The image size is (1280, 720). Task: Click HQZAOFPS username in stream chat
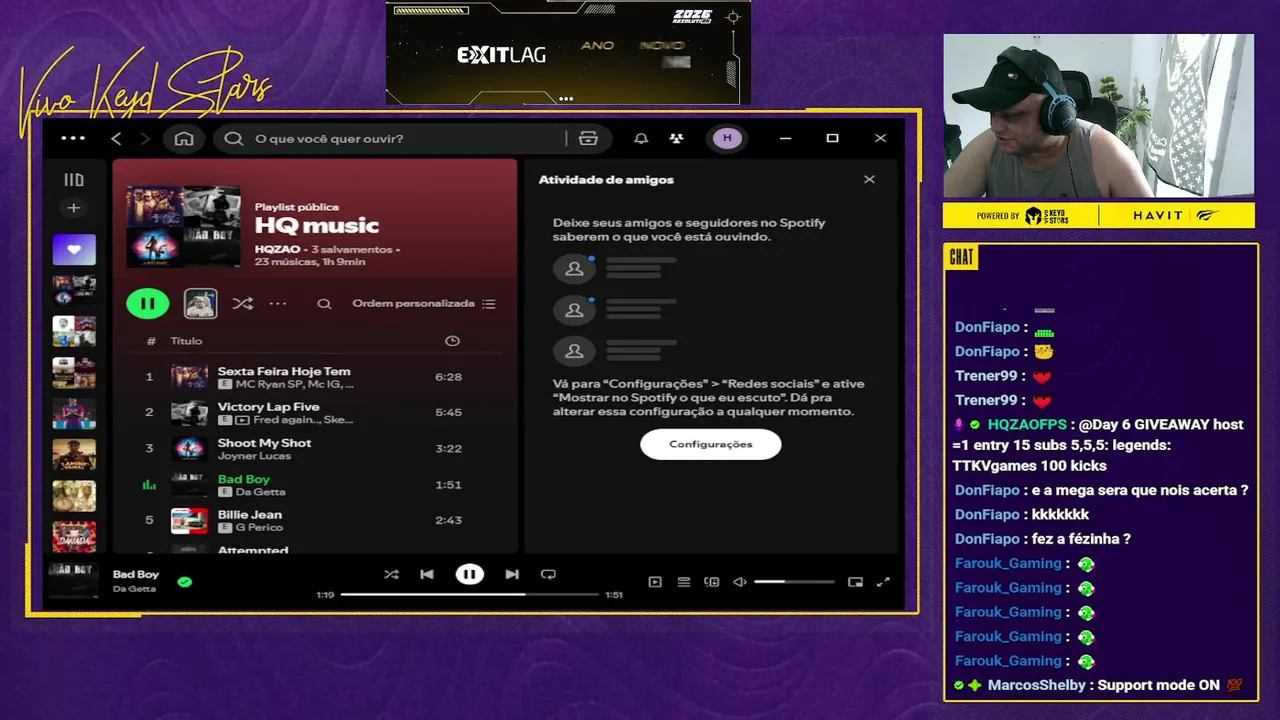coord(1027,424)
